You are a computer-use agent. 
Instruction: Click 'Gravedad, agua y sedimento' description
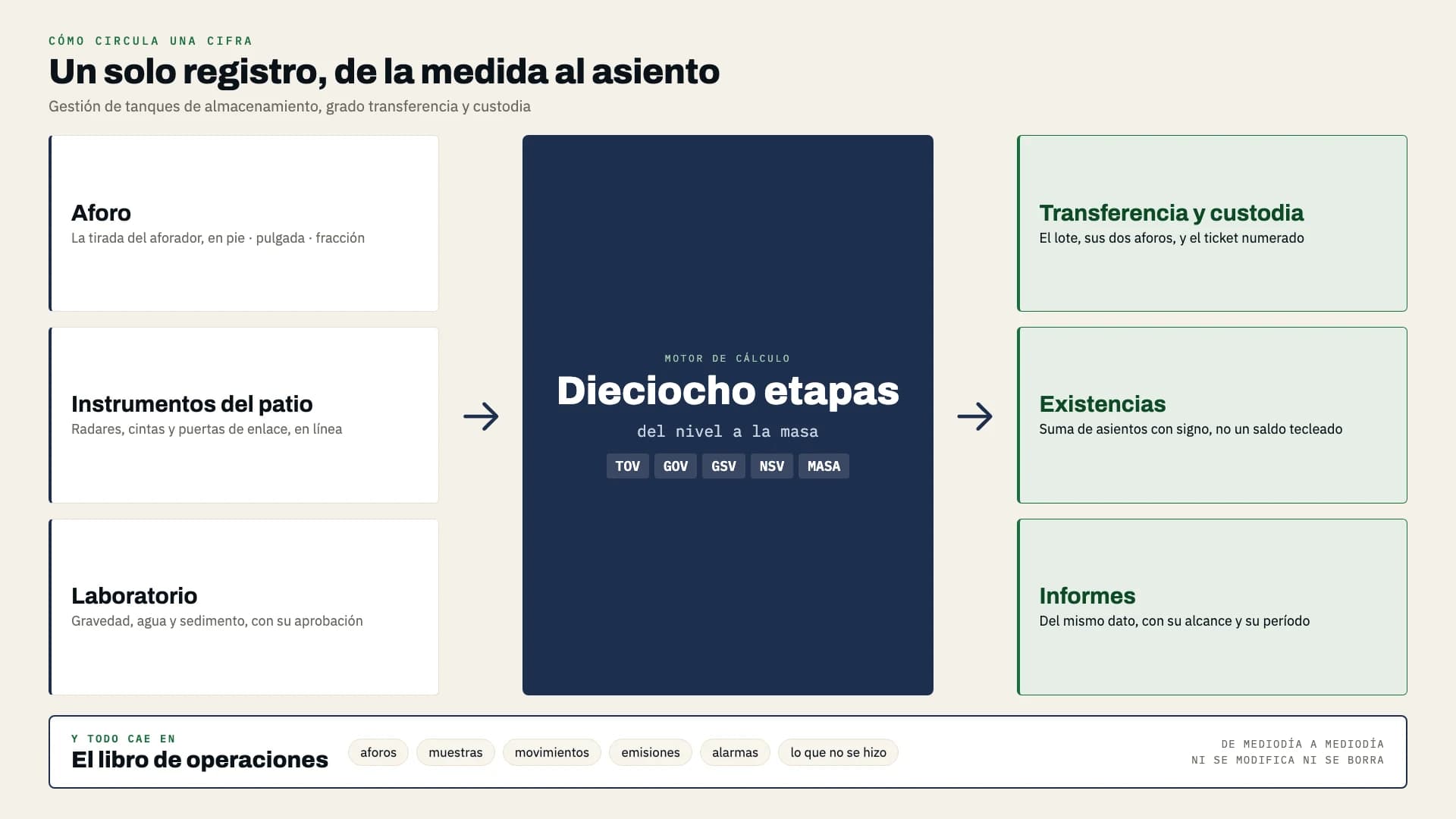(217, 621)
